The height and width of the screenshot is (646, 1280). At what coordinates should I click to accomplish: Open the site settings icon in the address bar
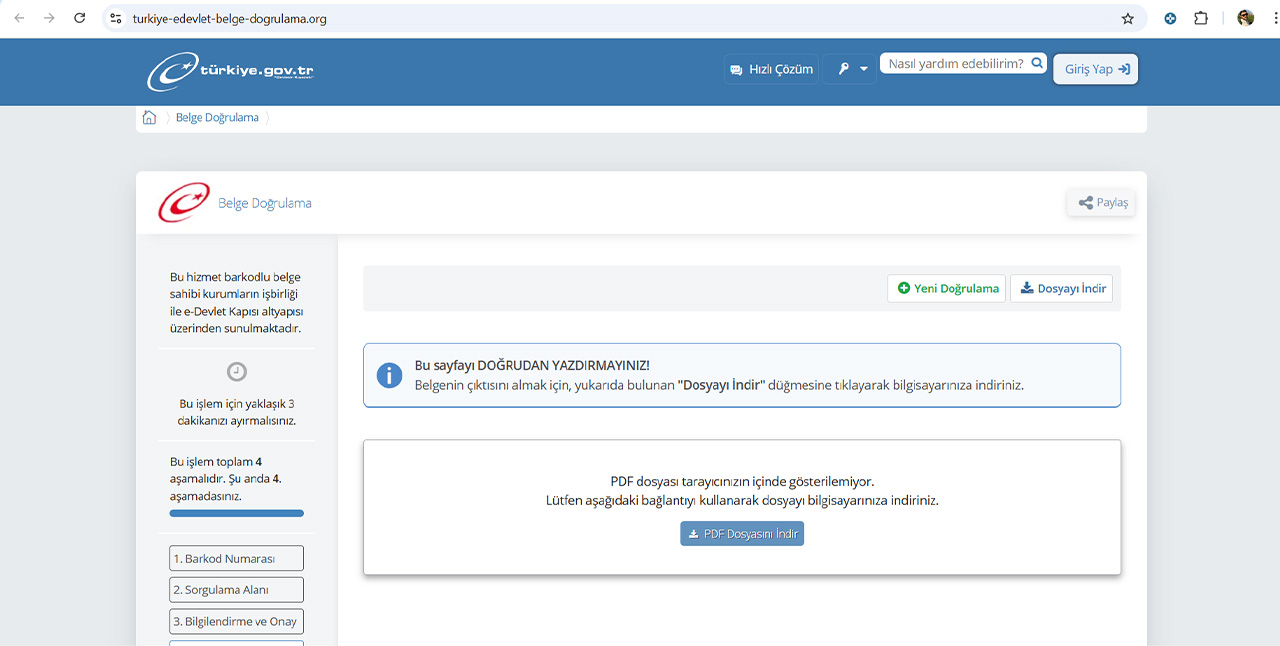point(115,17)
